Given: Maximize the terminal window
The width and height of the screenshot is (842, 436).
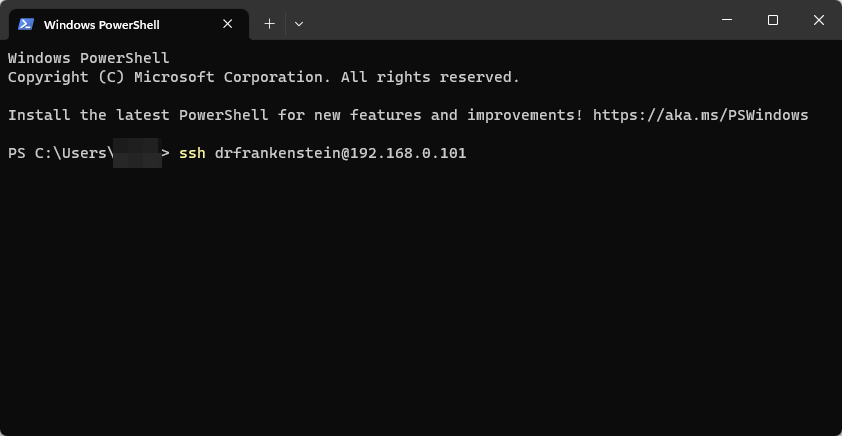Looking at the screenshot, I should point(773,20).
